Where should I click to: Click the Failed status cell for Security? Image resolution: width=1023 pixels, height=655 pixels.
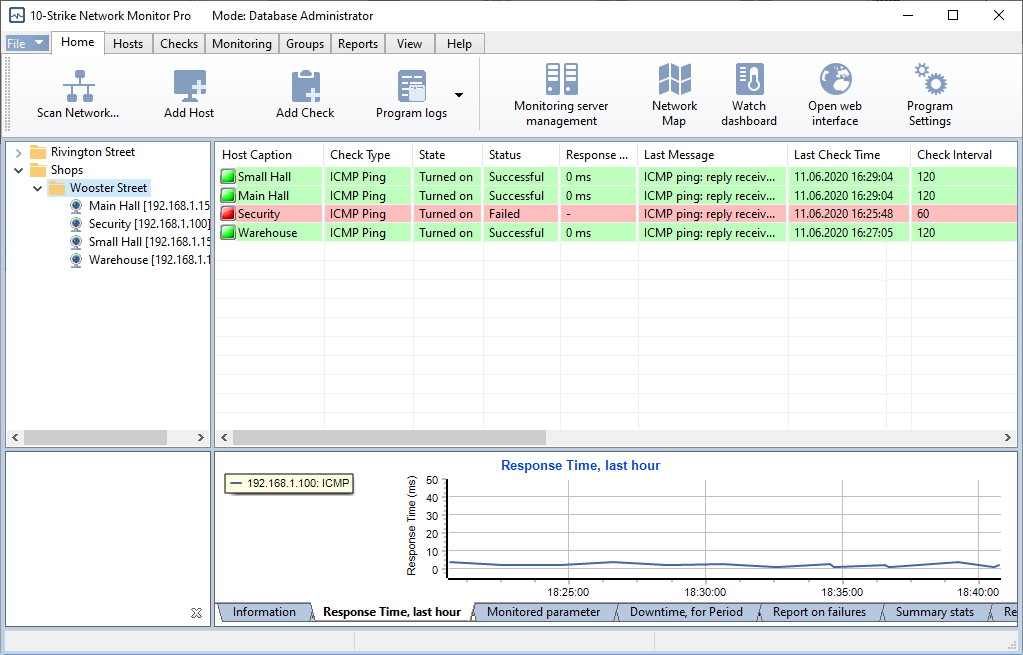point(521,214)
